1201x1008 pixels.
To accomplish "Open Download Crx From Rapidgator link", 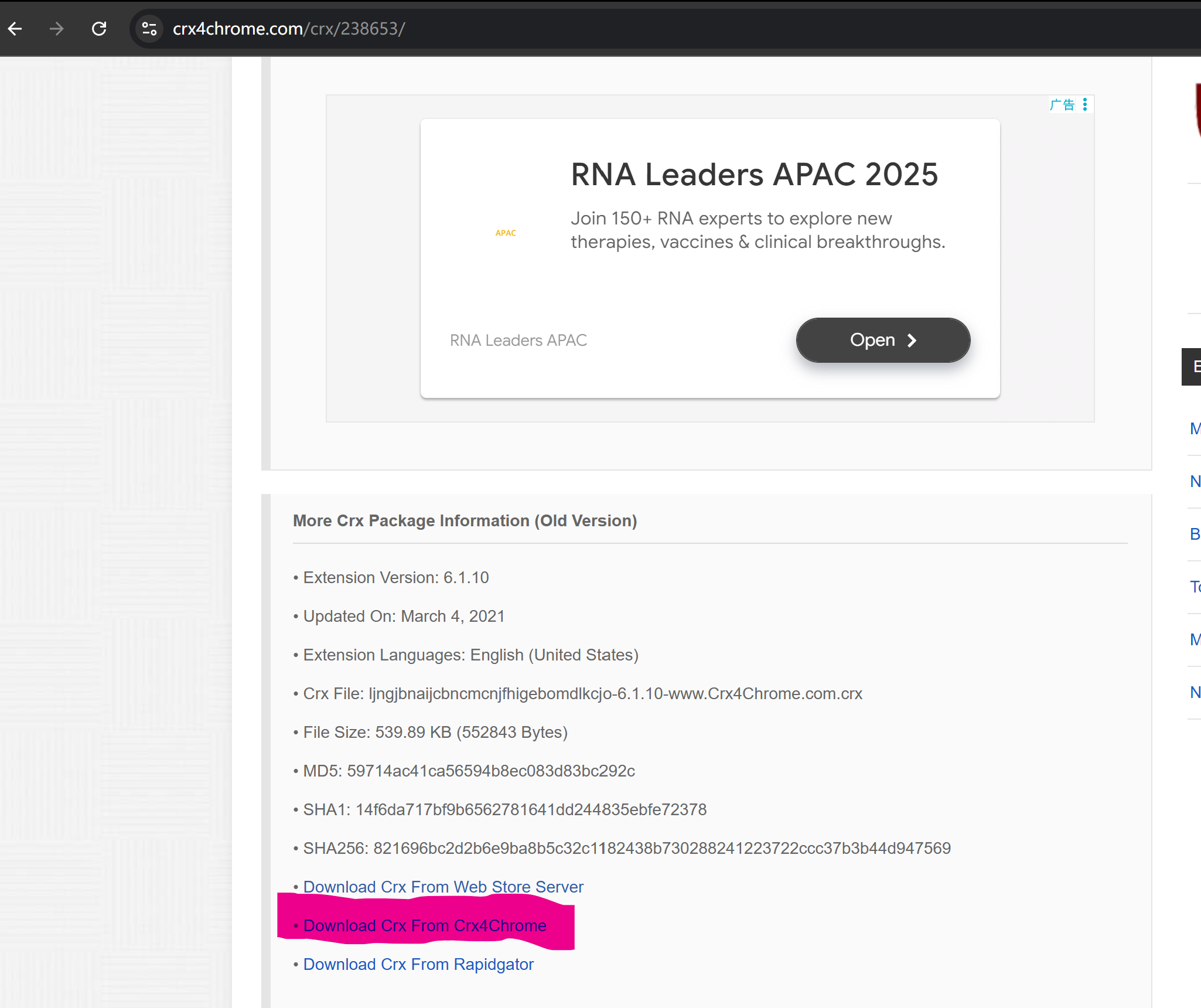I will [418, 964].
